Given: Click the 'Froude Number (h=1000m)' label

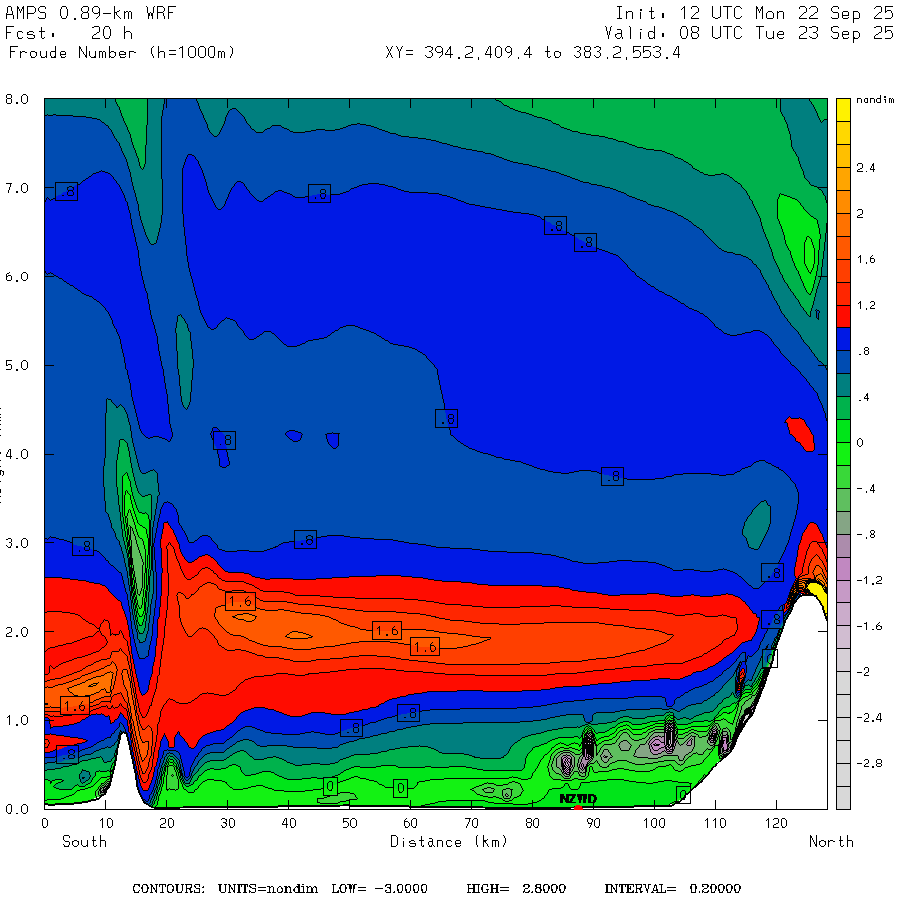Looking at the screenshot, I should pos(122,53).
